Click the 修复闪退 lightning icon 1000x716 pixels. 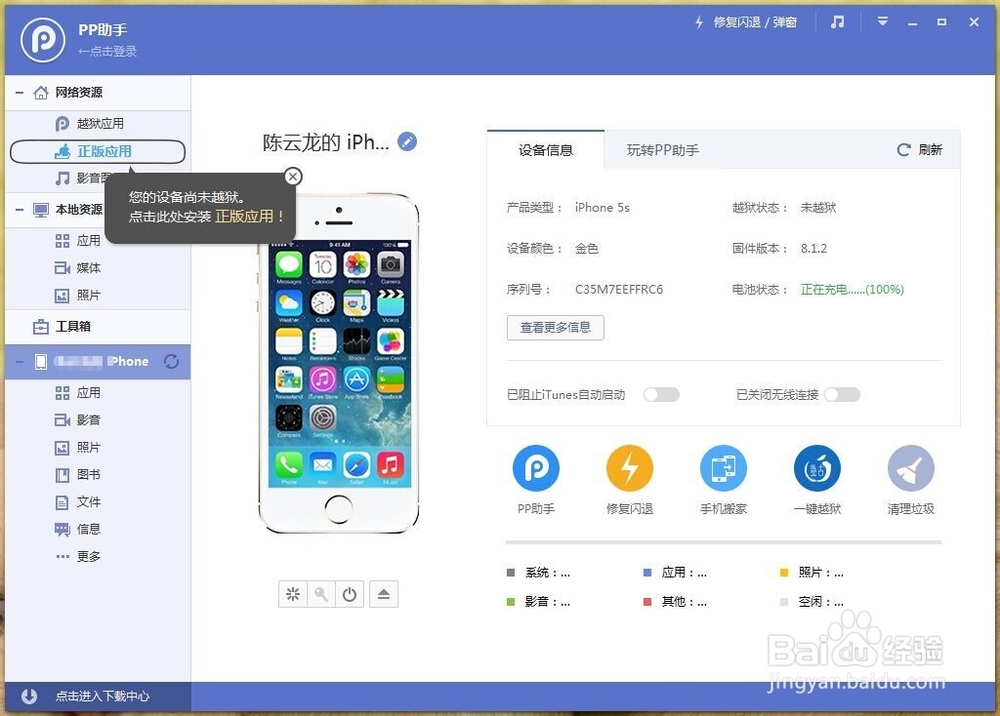pyautogui.click(x=629, y=469)
